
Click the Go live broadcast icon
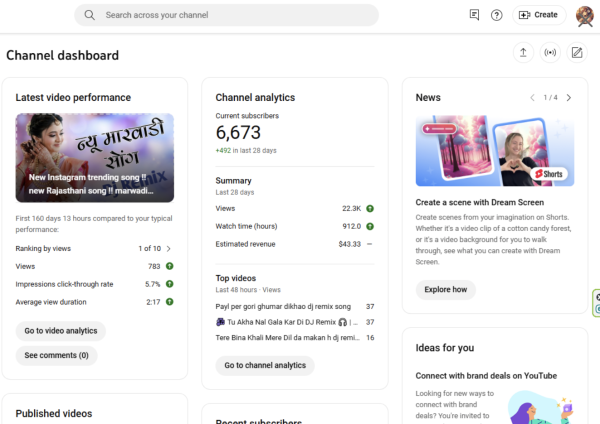pyautogui.click(x=549, y=53)
